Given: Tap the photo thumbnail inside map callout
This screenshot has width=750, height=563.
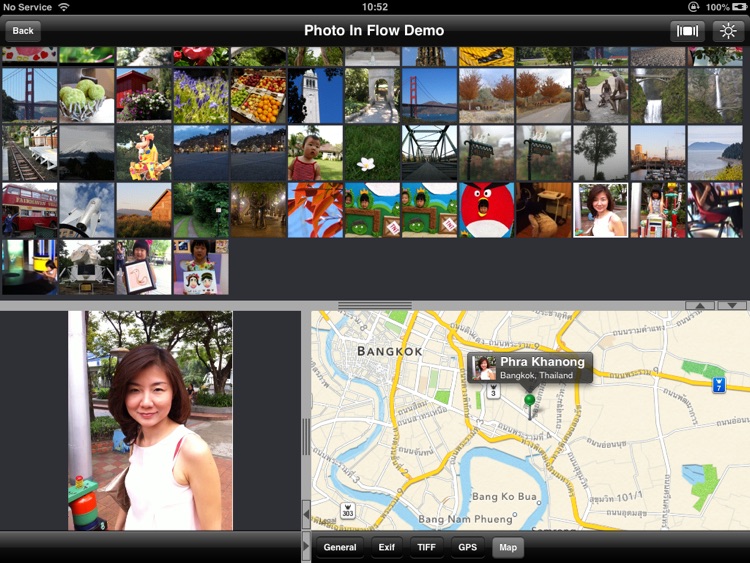Looking at the screenshot, I should pos(484,368).
